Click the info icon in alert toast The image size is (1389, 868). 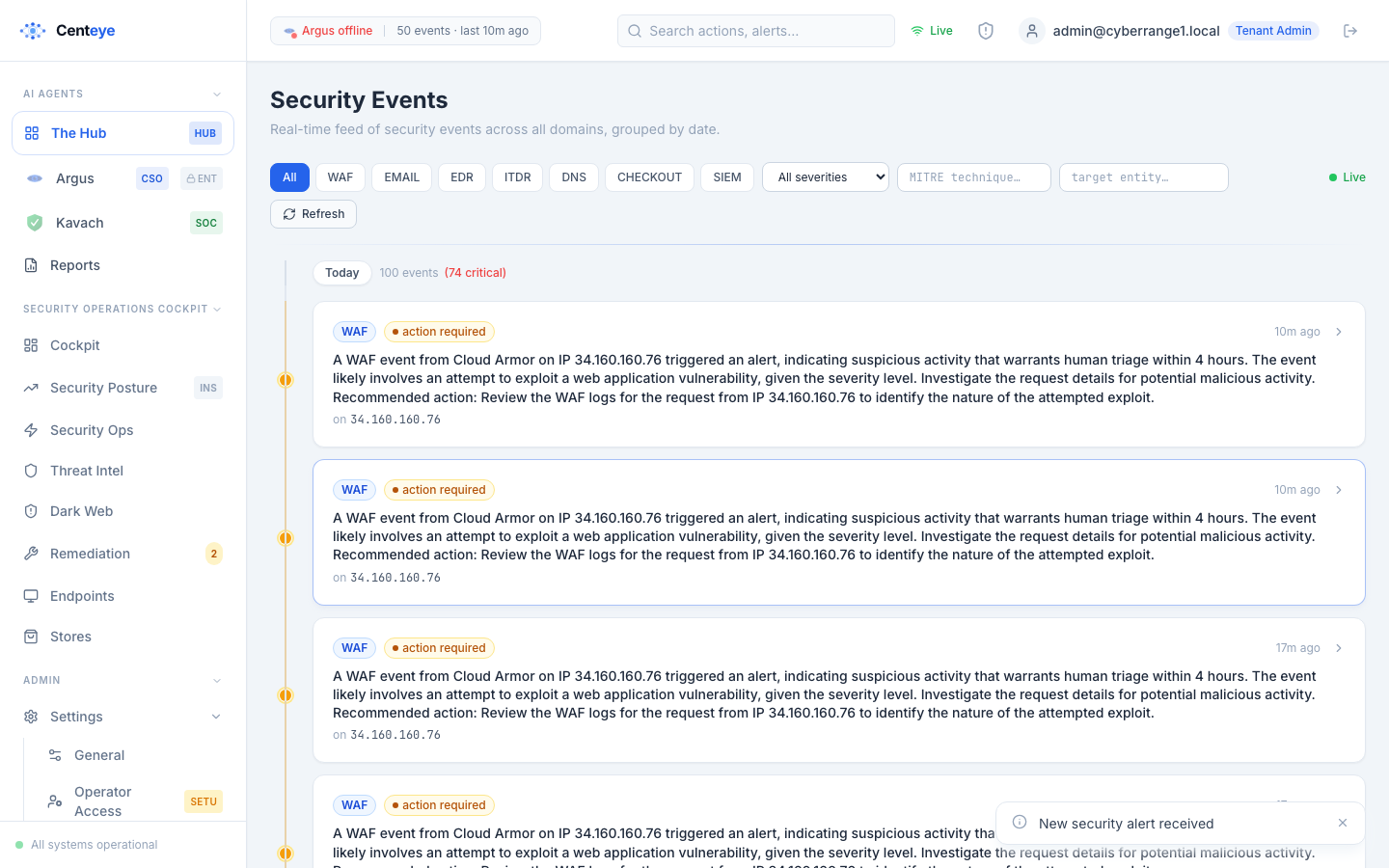pyautogui.click(x=1020, y=822)
